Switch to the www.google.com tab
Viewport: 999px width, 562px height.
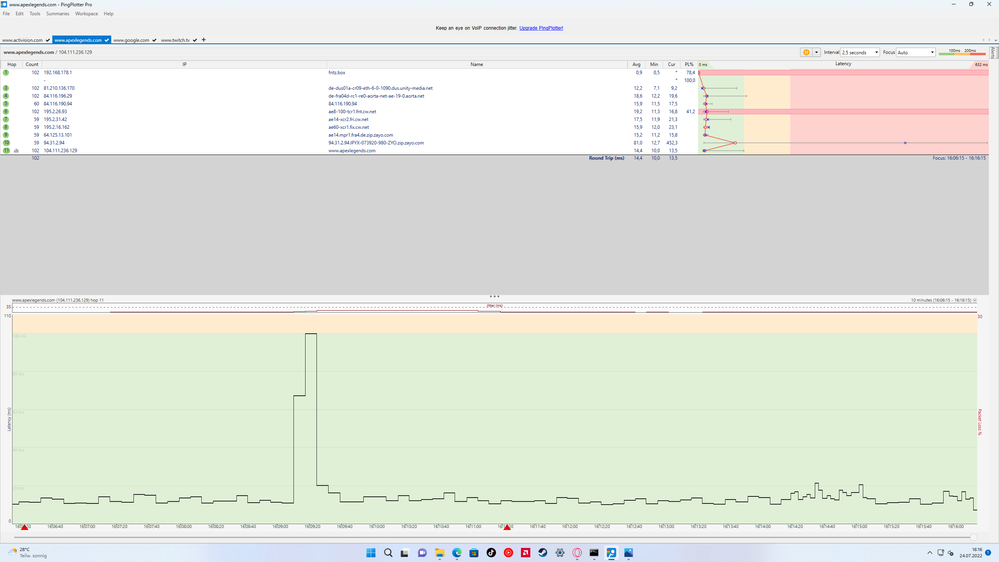coord(131,40)
